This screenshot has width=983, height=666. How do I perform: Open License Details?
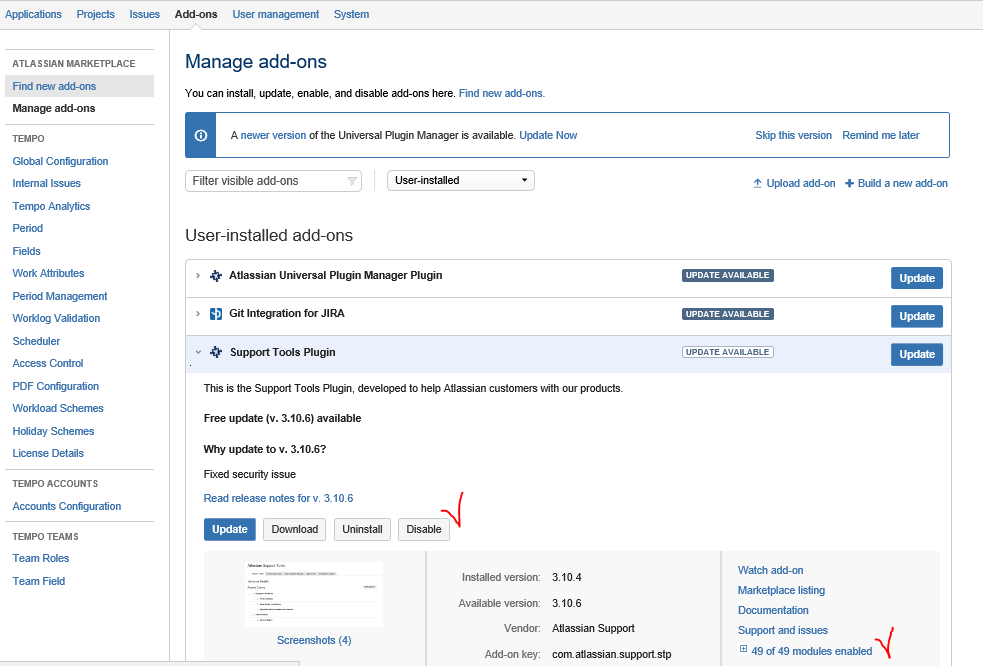48,453
